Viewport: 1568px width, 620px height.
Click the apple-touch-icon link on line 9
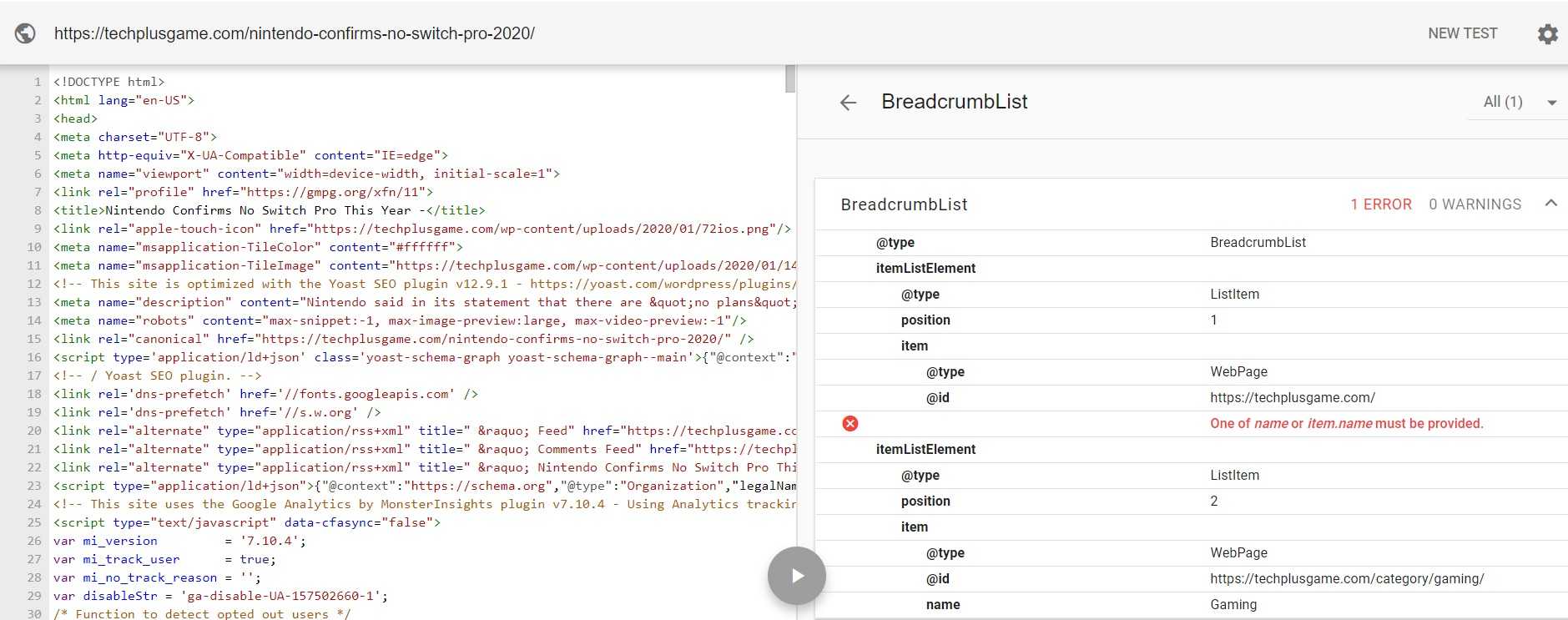422,229
